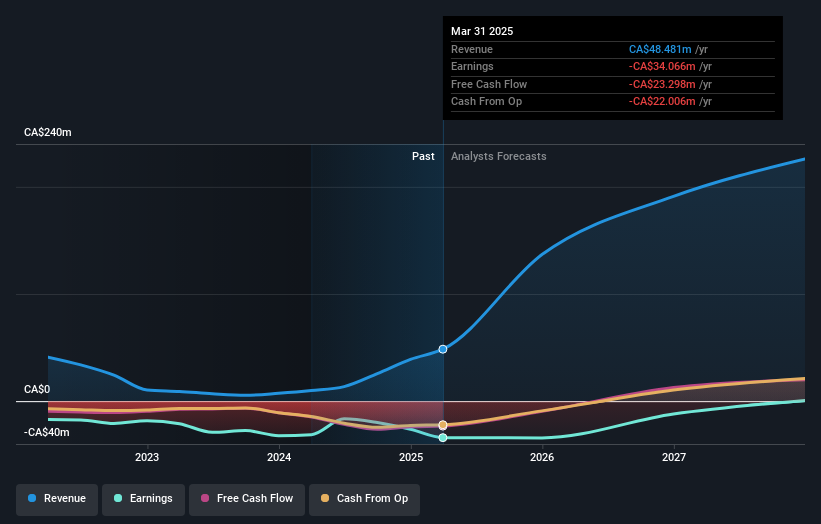The image size is (821, 524).
Task: Click the CA$48.481m revenue value
Action: pos(660,49)
